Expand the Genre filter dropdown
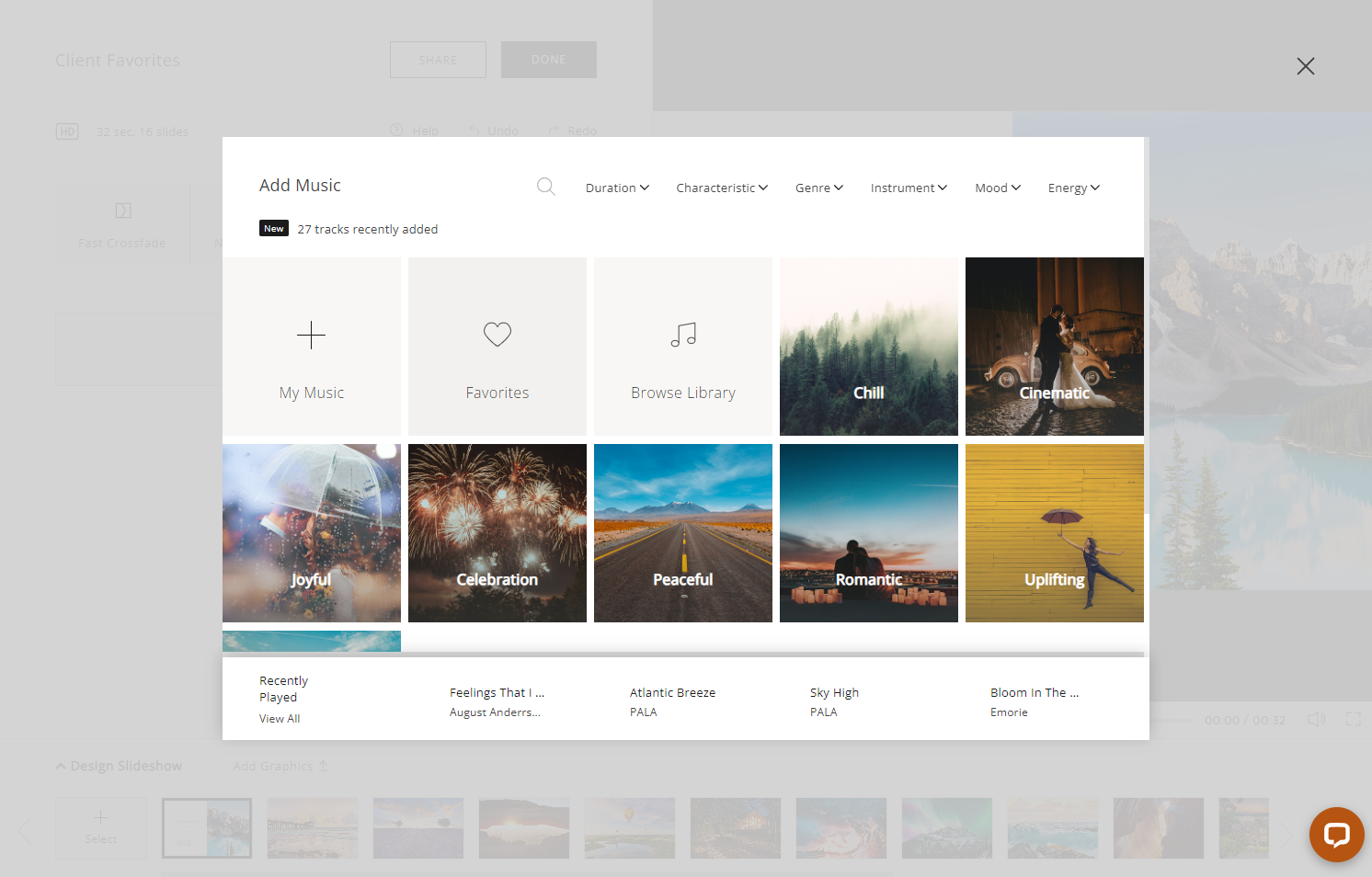 pyautogui.click(x=819, y=188)
